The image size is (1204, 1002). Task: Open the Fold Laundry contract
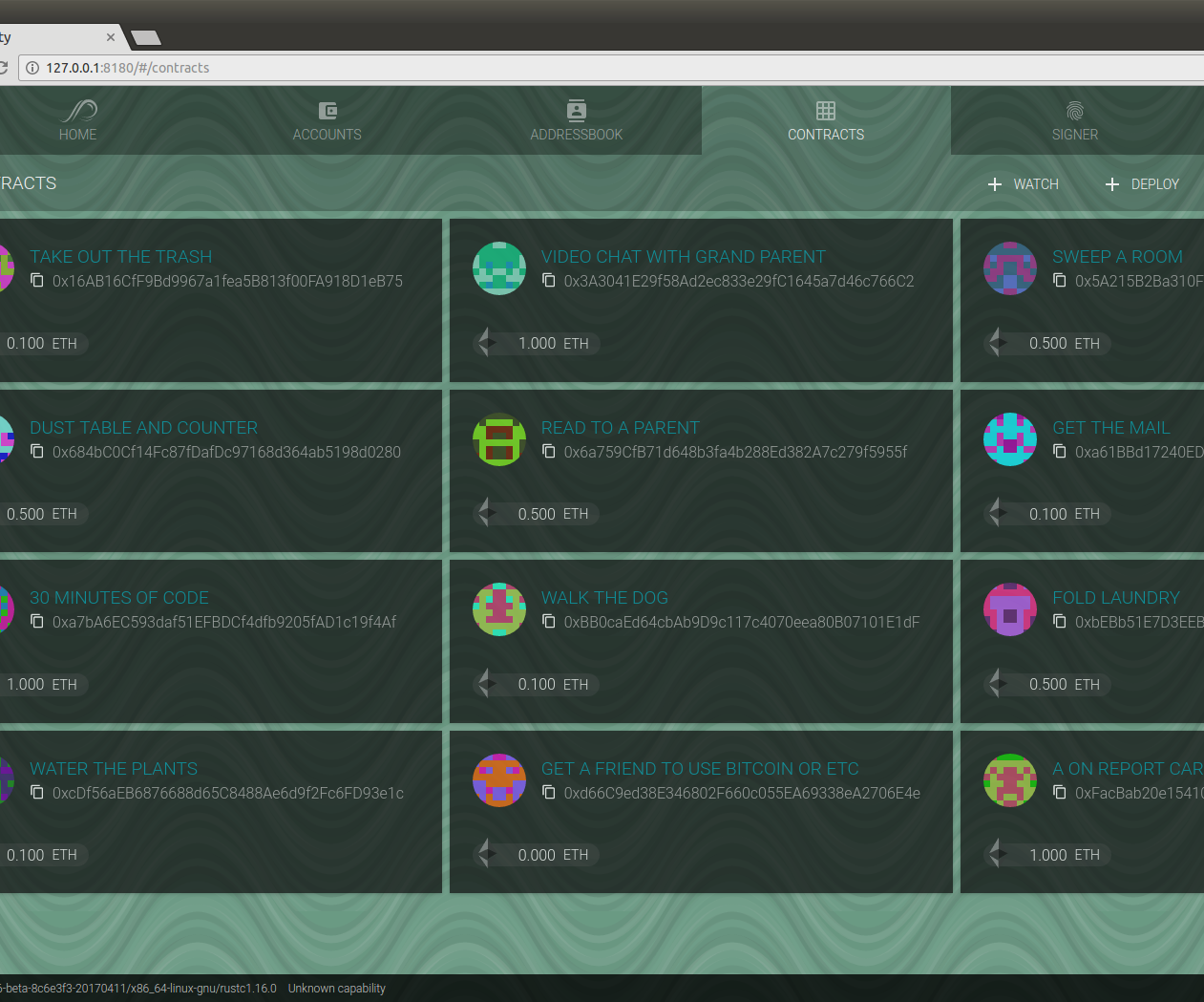tap(1116, 598)
